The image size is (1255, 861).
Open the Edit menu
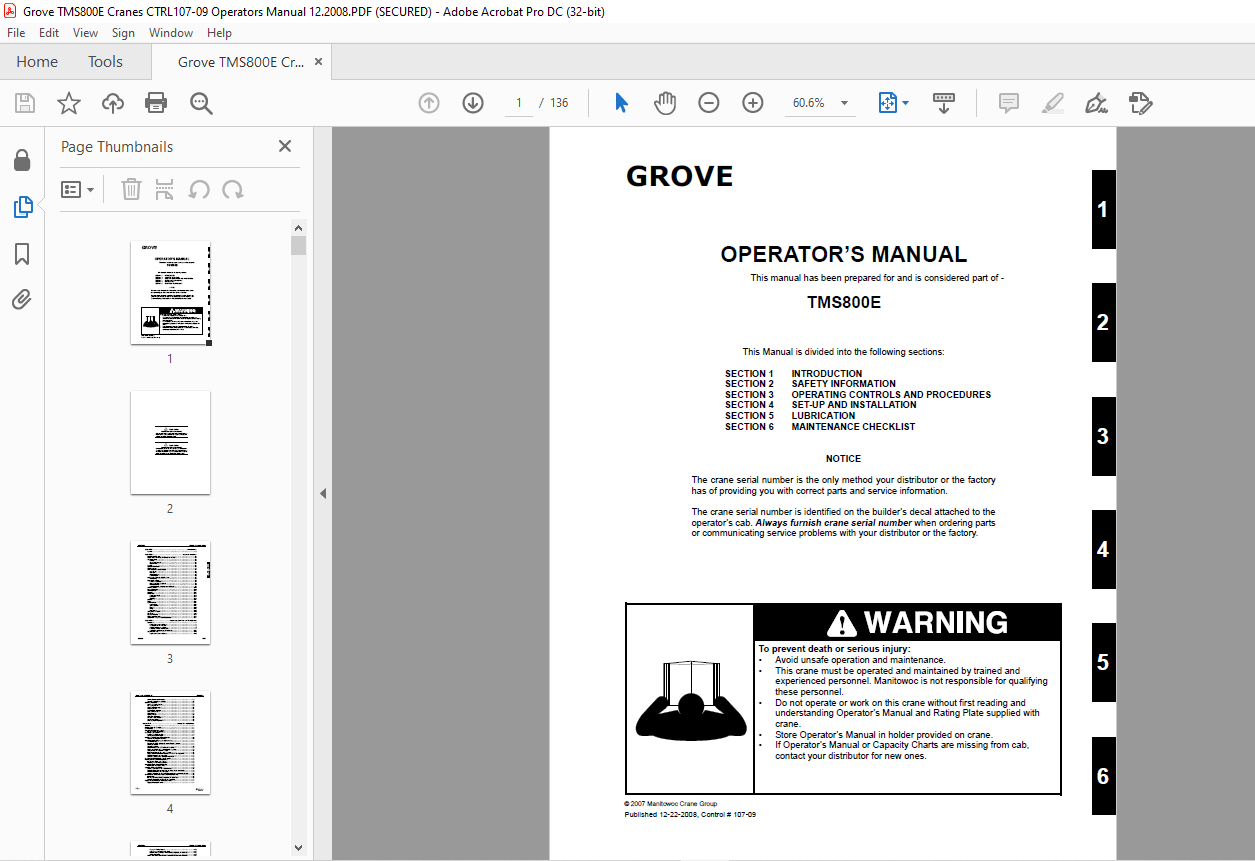[49, 33]
